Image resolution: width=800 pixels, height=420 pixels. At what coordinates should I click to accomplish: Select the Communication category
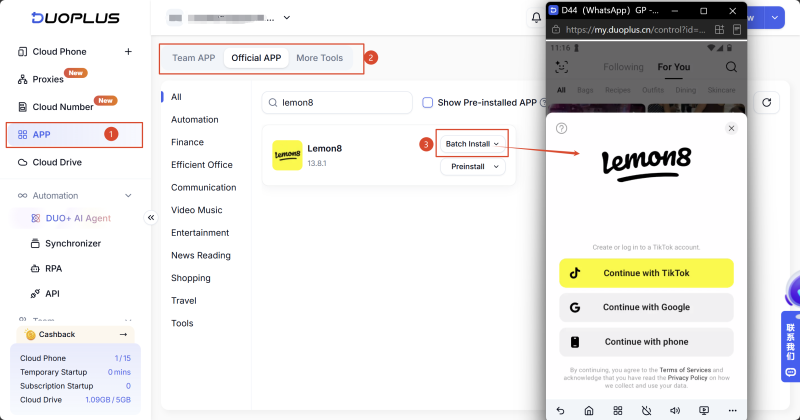tap(204, 187)
